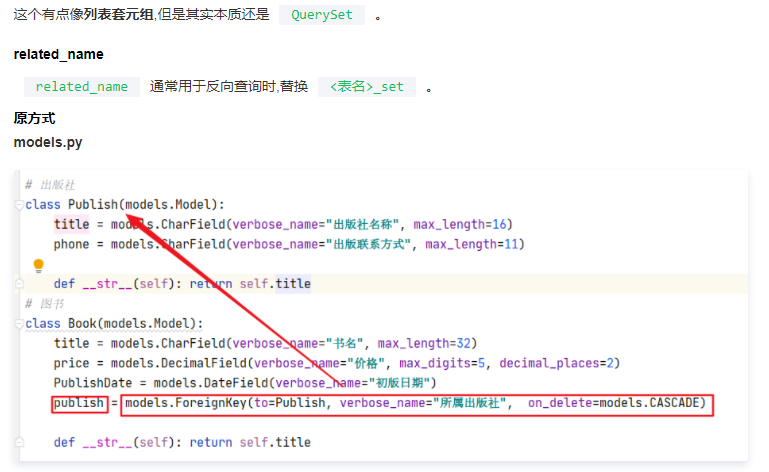Click max_length=32 argument
The width and height of the screenshot is (769, 472).
(x=424, y=343)
